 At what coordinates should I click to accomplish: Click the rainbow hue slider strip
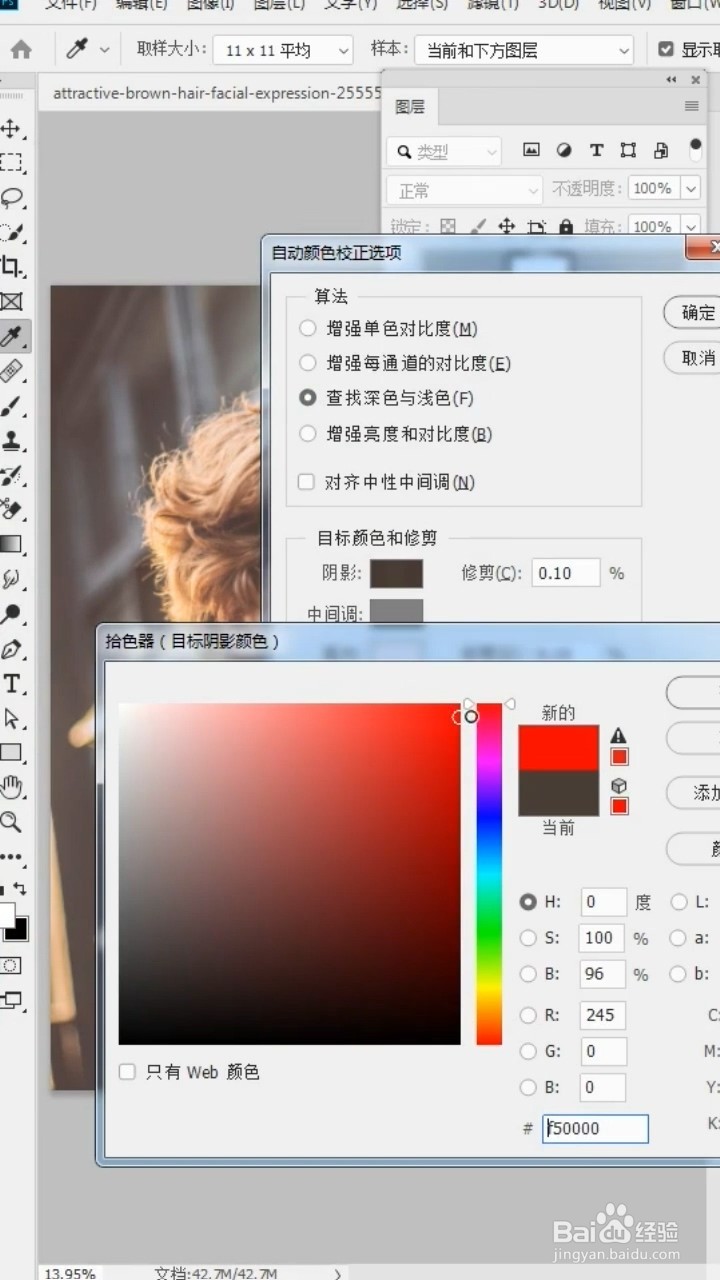pos(489,874)
